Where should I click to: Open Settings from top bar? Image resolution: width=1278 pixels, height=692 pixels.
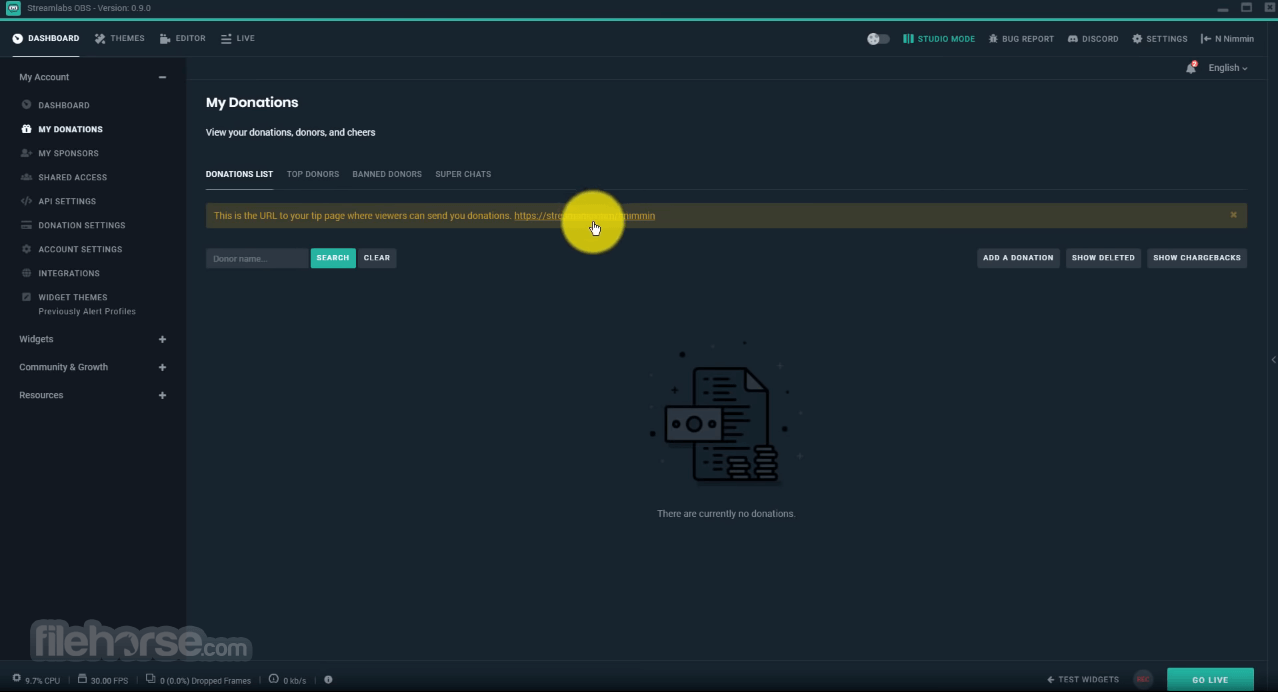(1160, 39)
